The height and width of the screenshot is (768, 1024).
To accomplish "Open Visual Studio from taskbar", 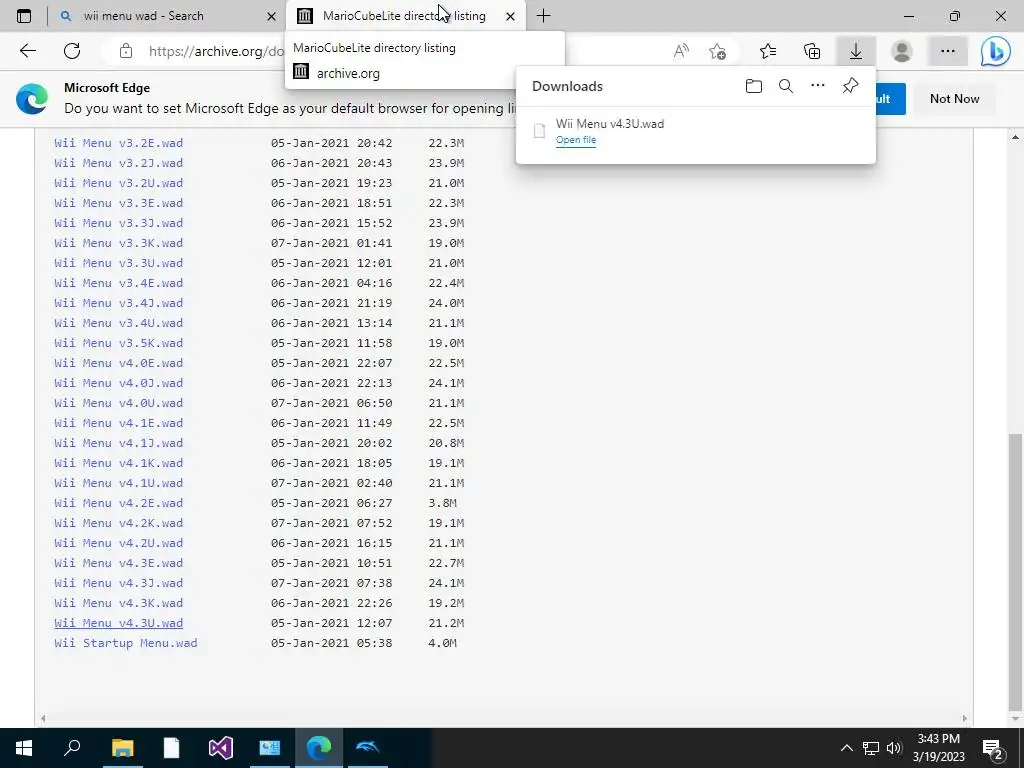I will (220, 748).
